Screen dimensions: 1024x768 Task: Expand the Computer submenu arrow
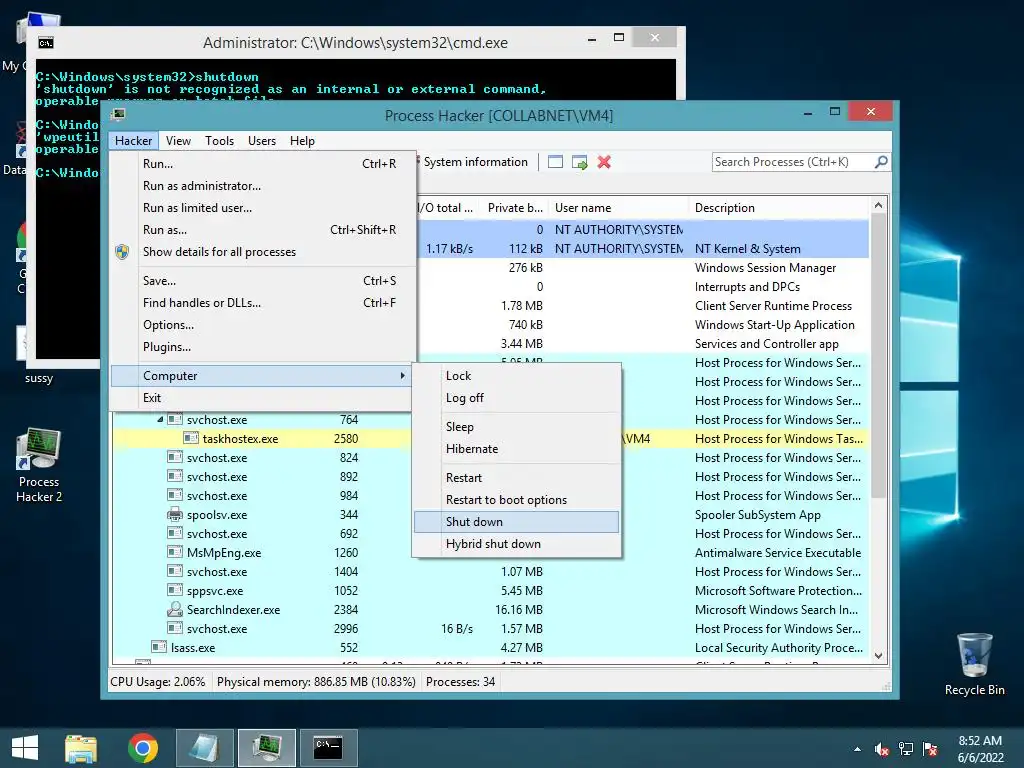(402, 376)
